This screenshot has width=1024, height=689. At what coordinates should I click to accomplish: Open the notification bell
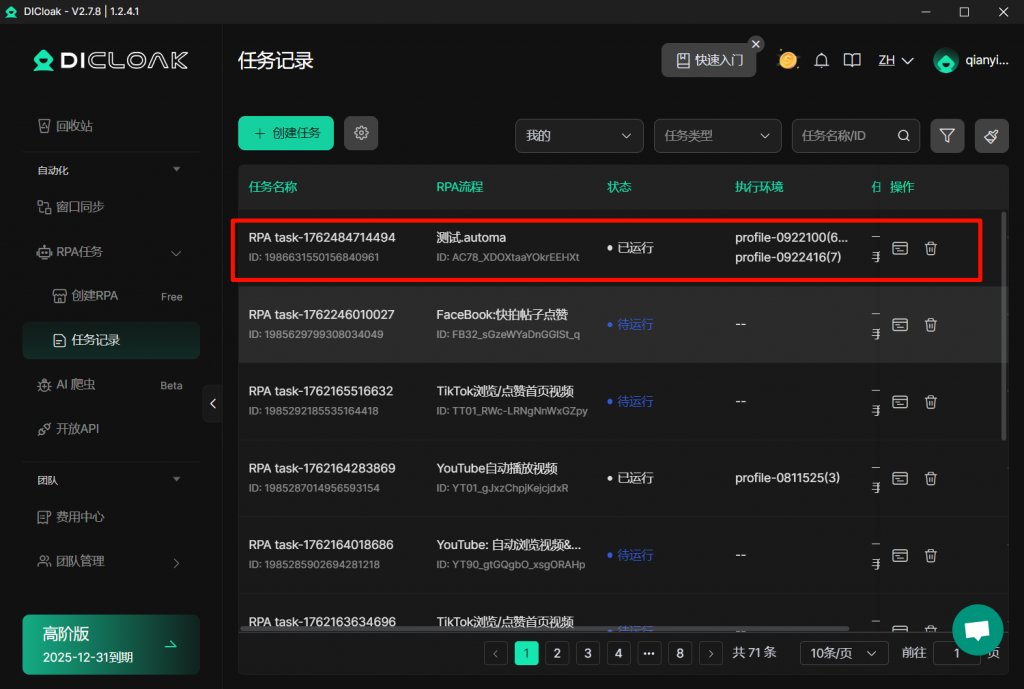pyautogui.click(x=821, y=60)
